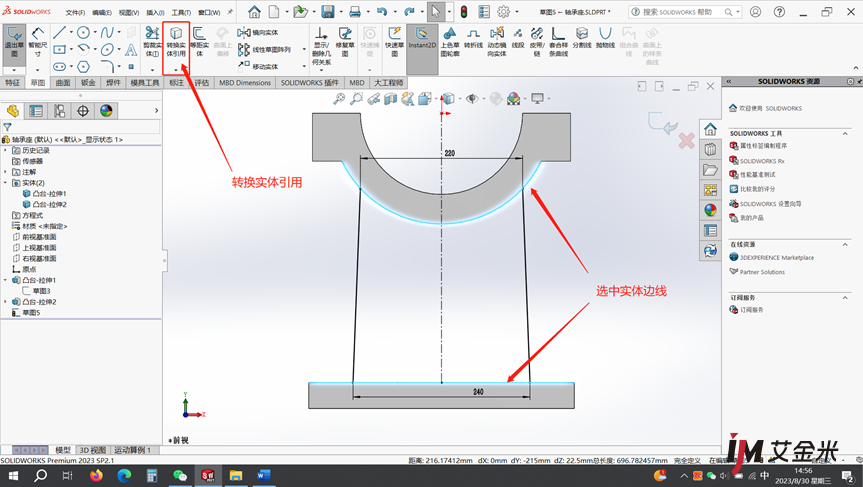Select the Straight Slot tool
Viewport: 863px width, 487px height.
point(59,67)
